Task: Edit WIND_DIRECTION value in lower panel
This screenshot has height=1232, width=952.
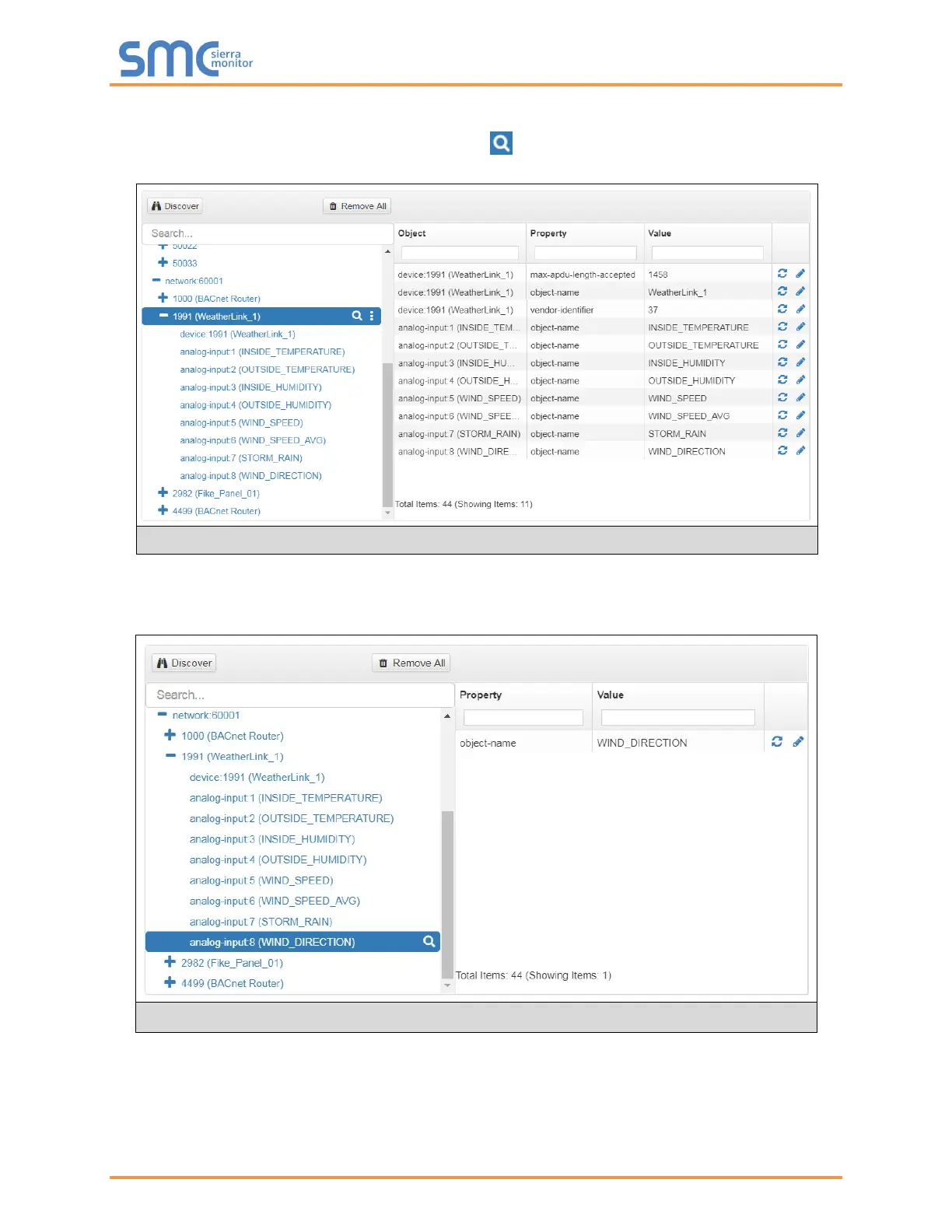Action: pos(798,742)
